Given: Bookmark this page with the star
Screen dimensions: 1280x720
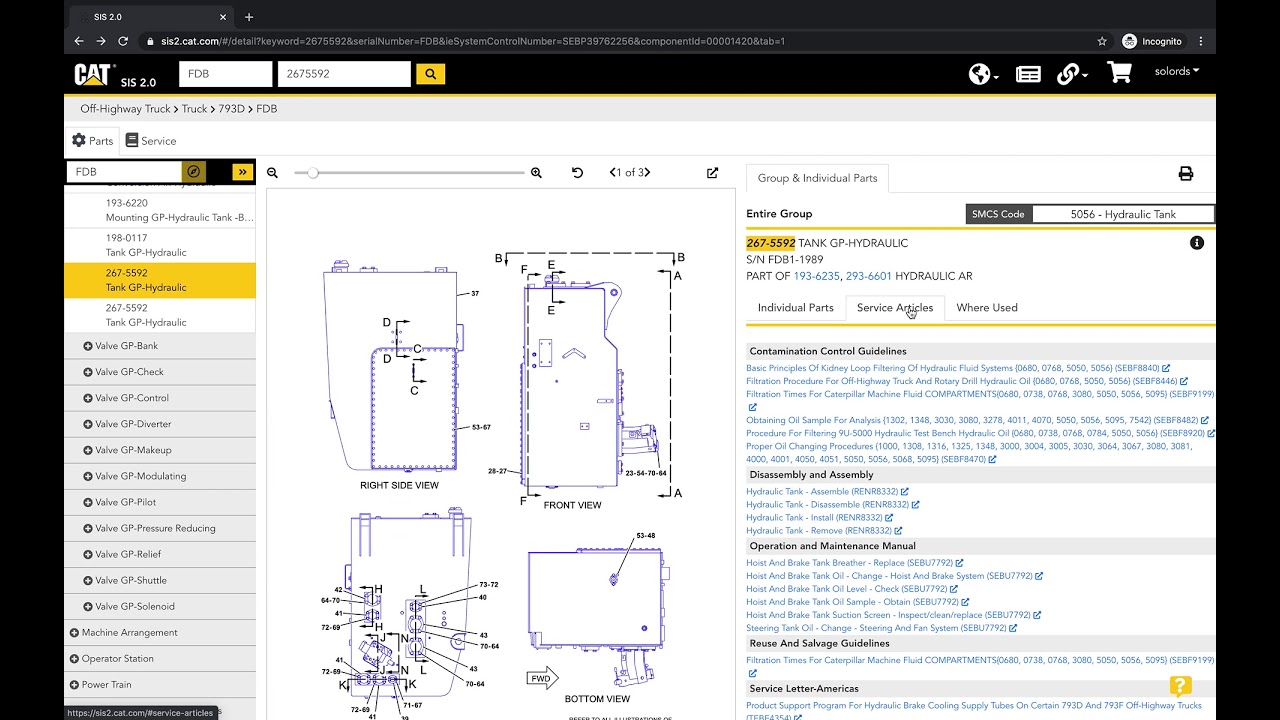Looking at the screenshot, I should coord(1102,41).
